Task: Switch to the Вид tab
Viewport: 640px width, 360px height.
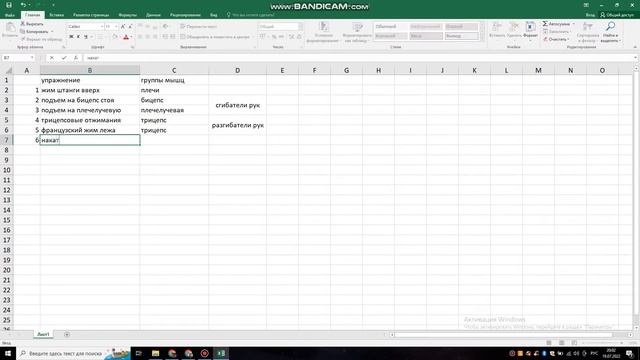Action: 213,15
